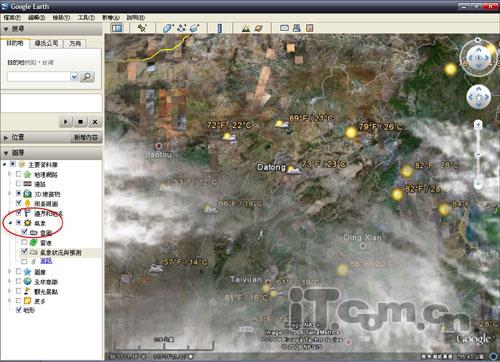Click the zoom slider handle
The image size is (500, 362).
pyautogui.click(x=478, y=155)
